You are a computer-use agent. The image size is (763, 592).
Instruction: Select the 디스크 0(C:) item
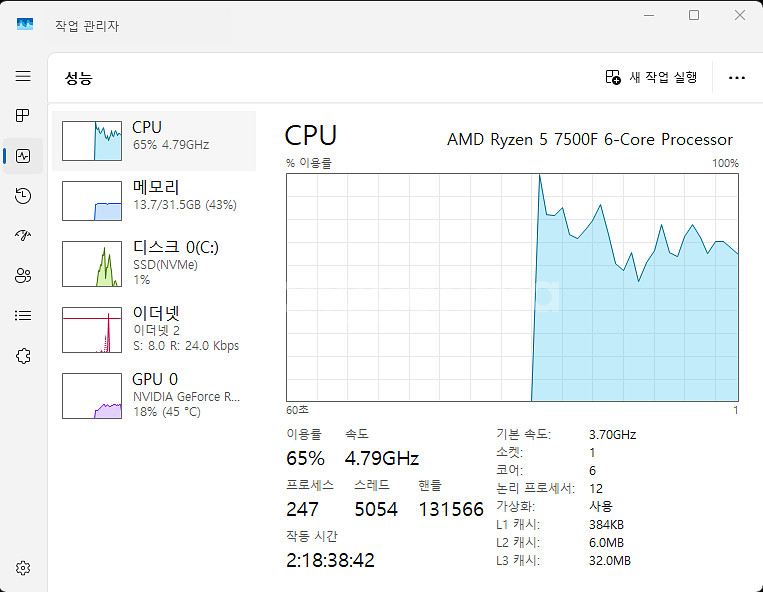click(x=154, y=263)
